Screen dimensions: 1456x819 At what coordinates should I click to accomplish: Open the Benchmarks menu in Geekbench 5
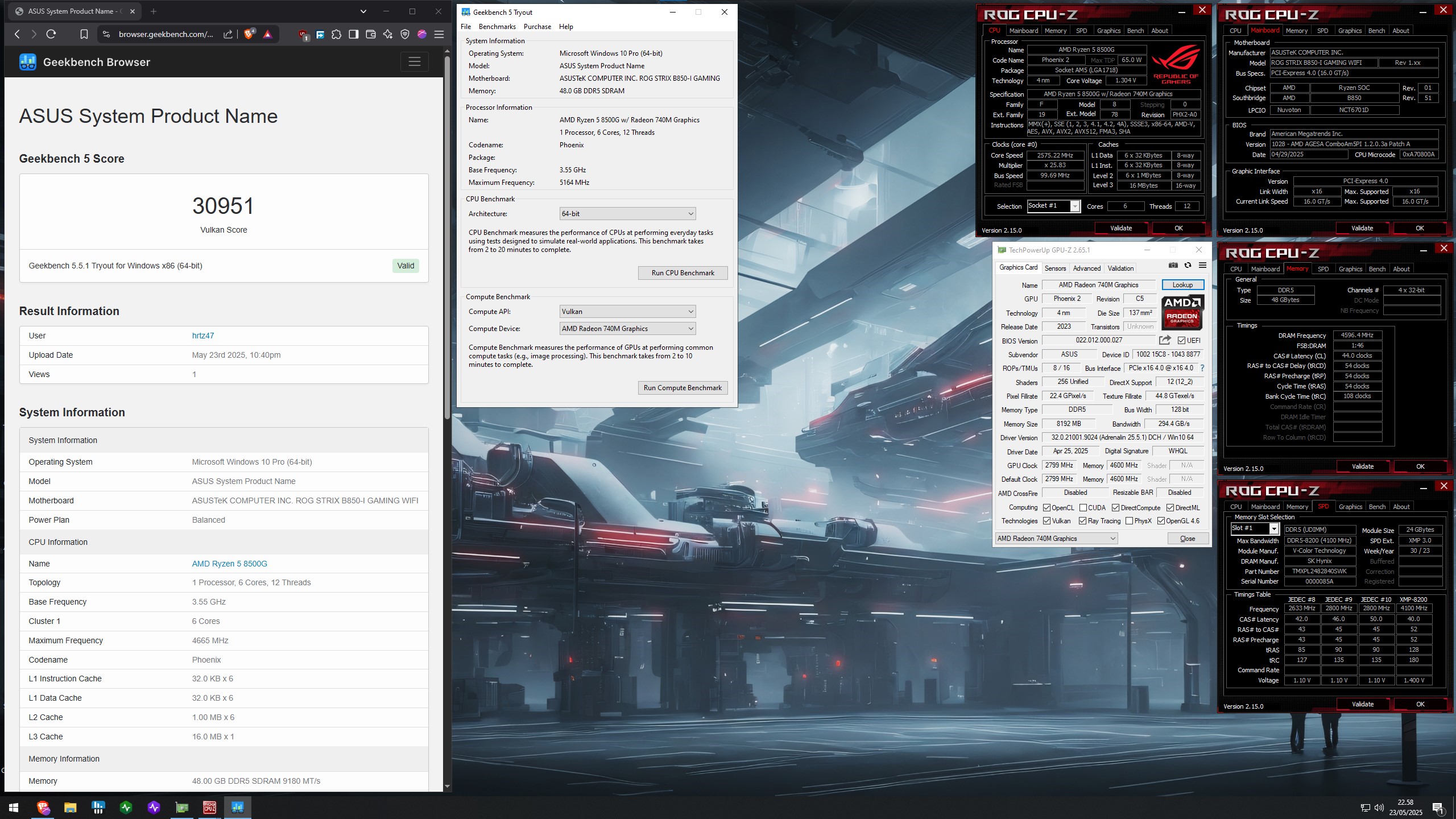click(x=497, y=27)
